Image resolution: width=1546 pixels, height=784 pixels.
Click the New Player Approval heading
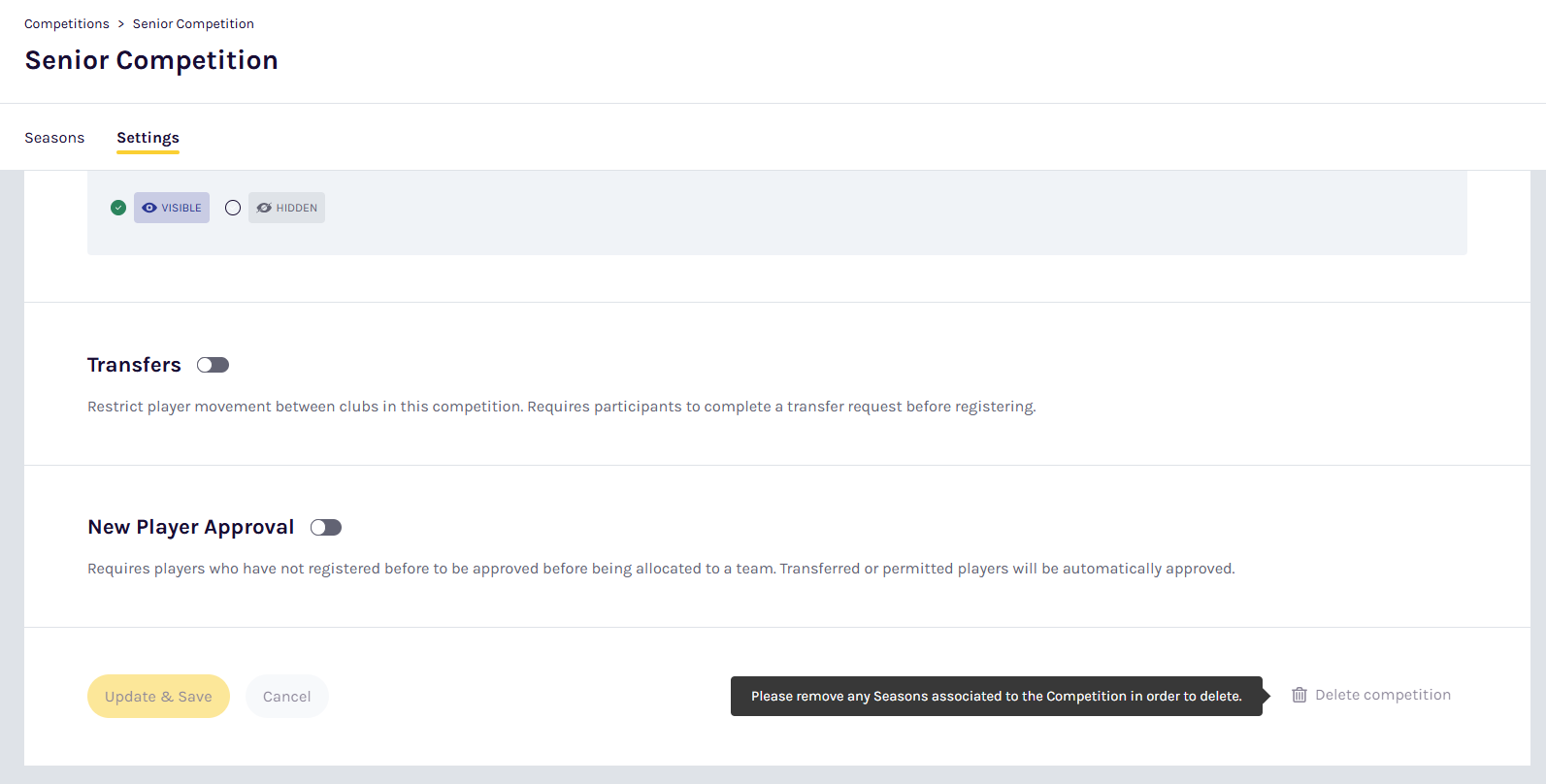point(191,527)
